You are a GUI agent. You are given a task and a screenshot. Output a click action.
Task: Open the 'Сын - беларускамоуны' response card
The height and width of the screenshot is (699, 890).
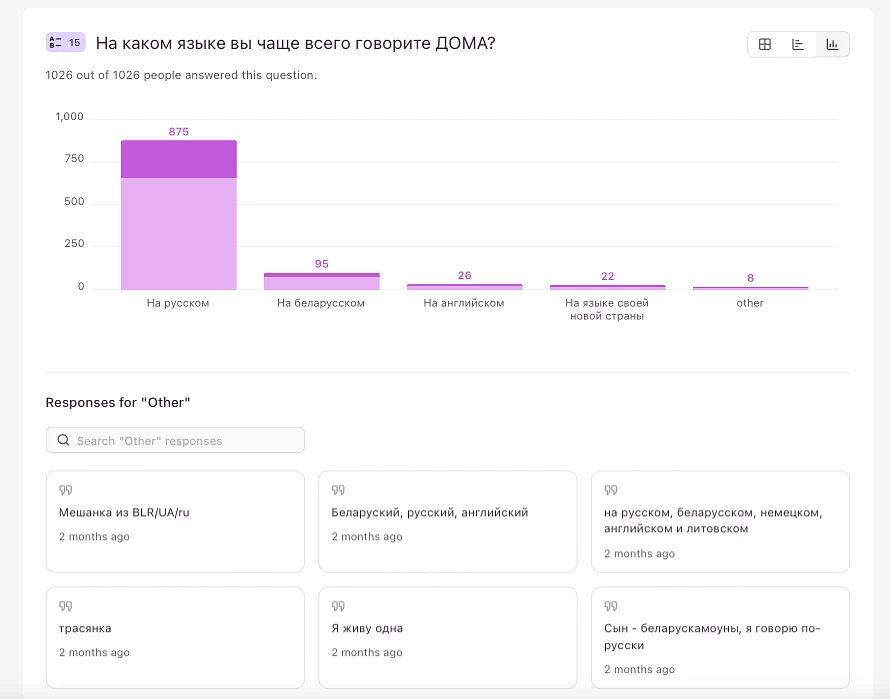click(720, 637)
